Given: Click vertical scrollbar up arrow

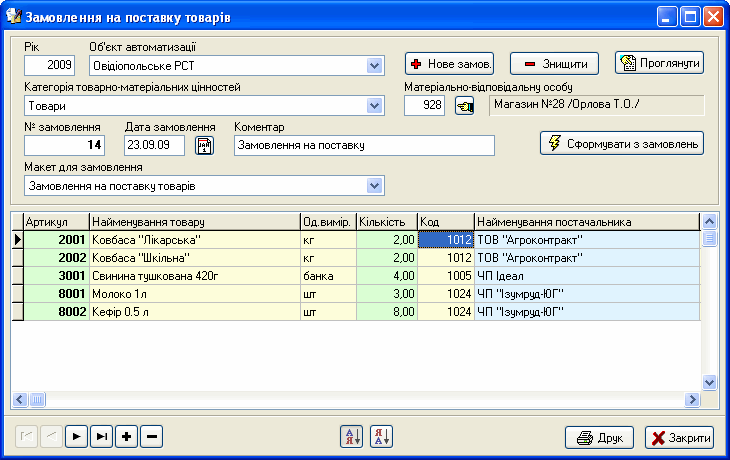Looking at the screenshot, I should pos(709,222).
